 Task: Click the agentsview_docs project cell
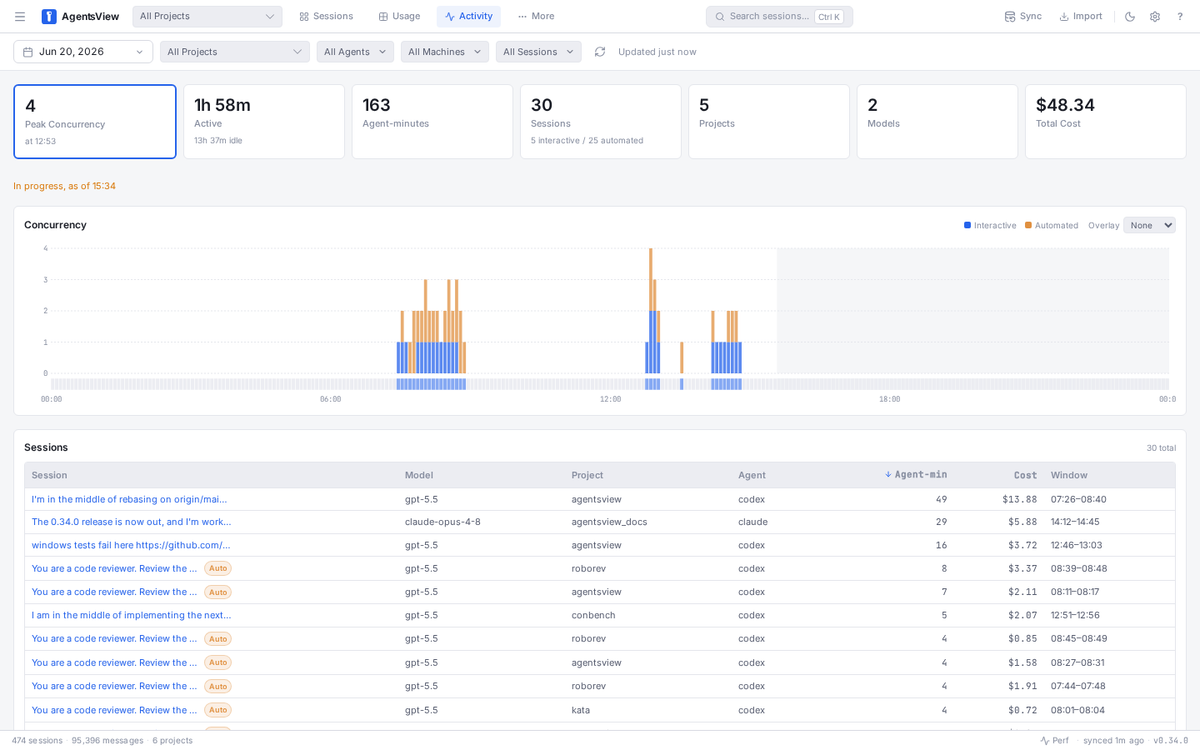pos(609,522)
